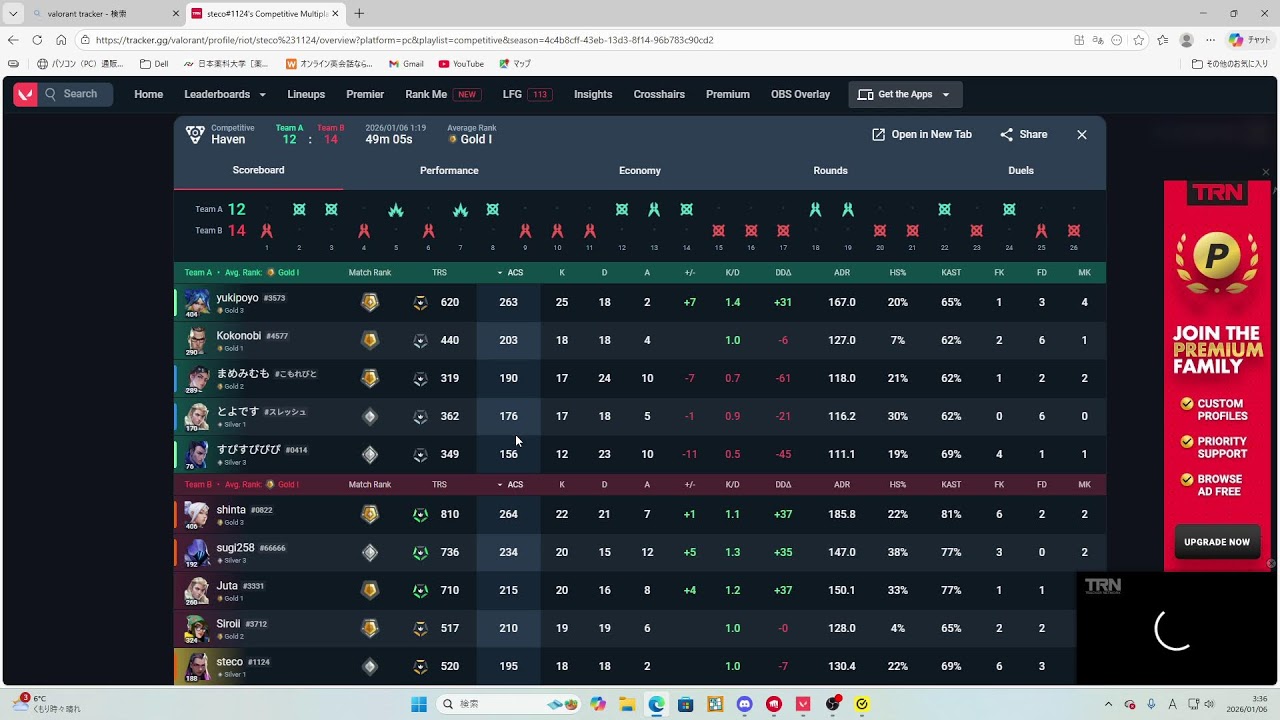Open Crosshairs in the navigation bar
This screenshot has height=720, width=1280.
coord(659,94)
